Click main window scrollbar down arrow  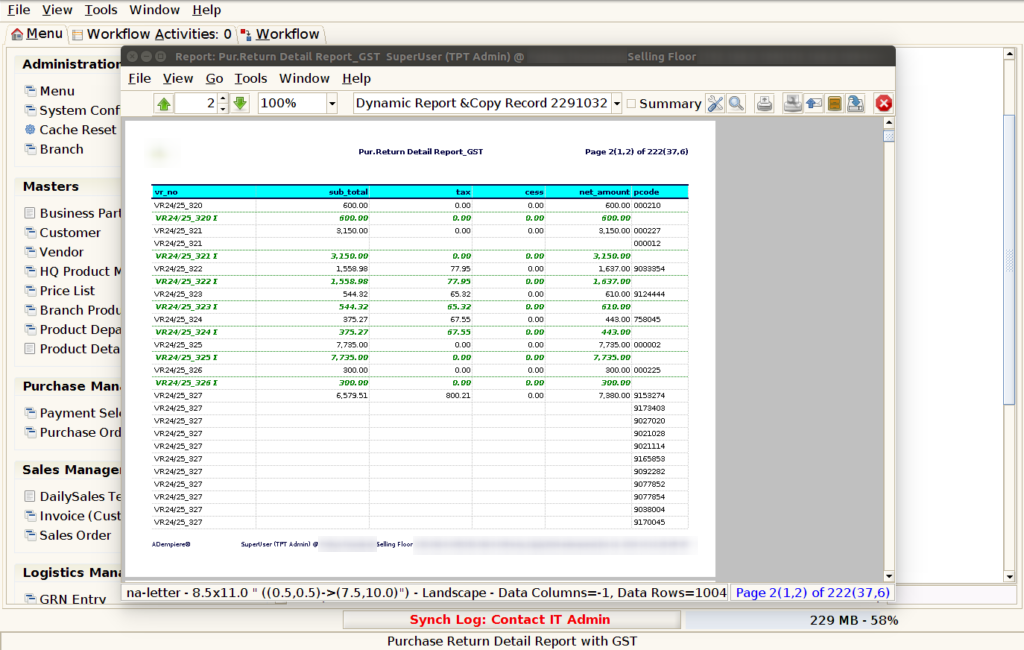[1010, 577]
